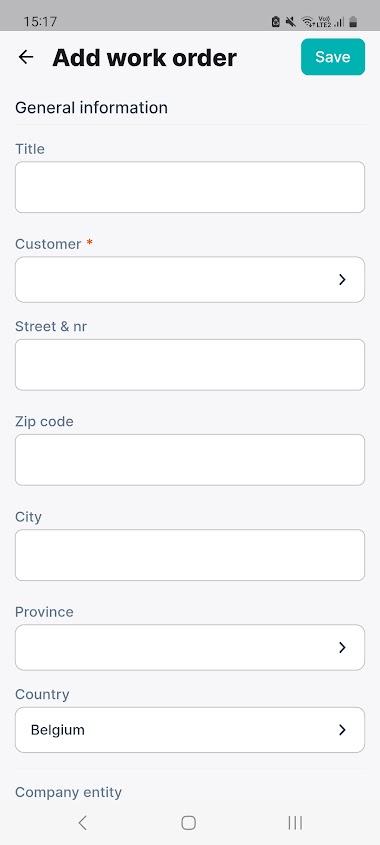Tap the General information section heading
This screenshot has height=845, width=380.
click(x=91, y=108)
